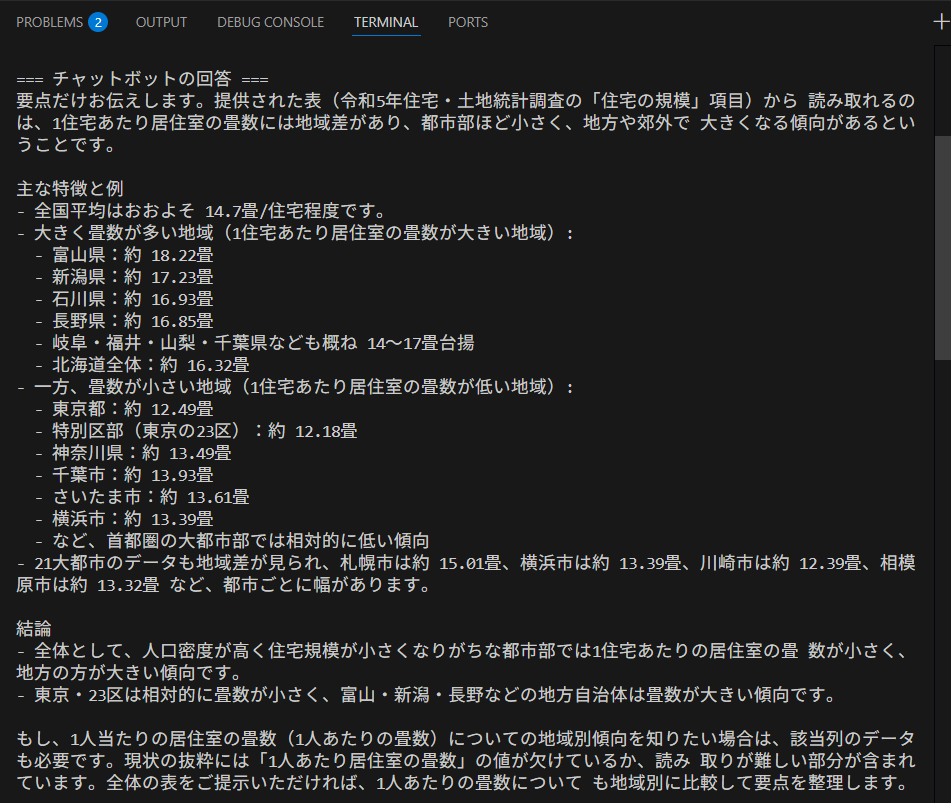Image resolution: width=951 pixels, height=803 pixels.
Task: Click the 主な特徴と例 heading text
Action: pos(70,188)
